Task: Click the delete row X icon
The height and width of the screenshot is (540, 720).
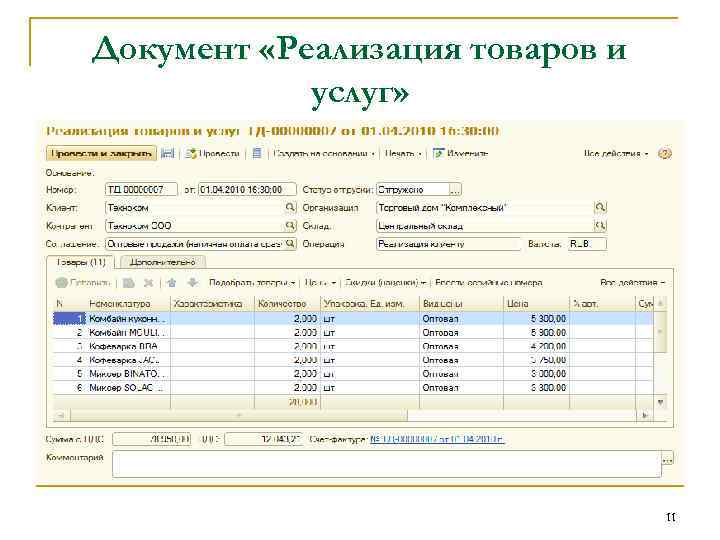Action: click(x=148, y=283)
